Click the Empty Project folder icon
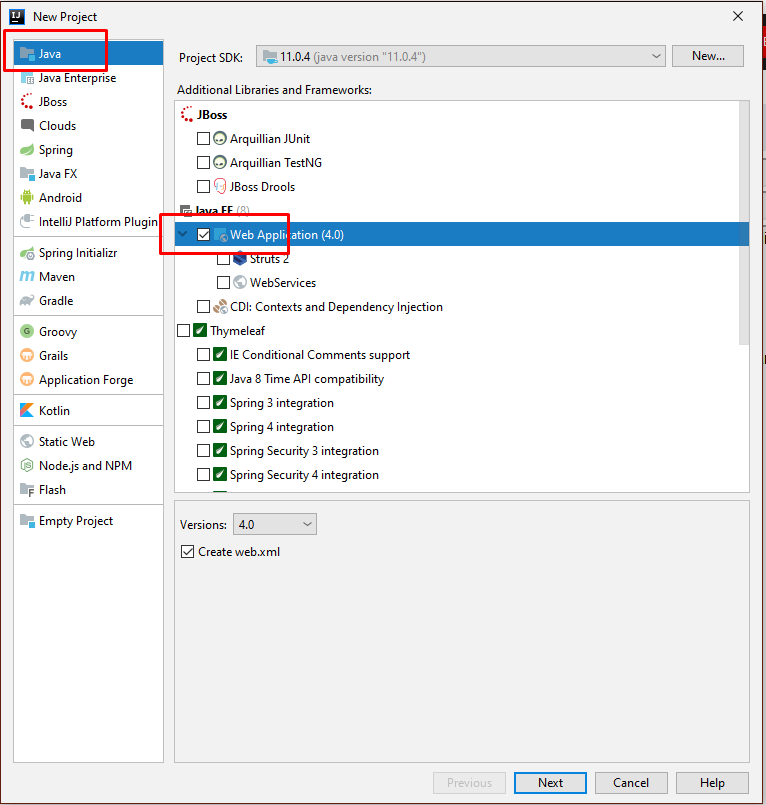 pos(27,520)
